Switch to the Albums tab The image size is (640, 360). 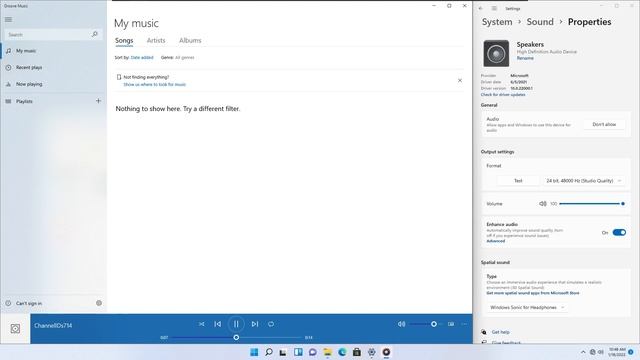click(x=190, y=40)
